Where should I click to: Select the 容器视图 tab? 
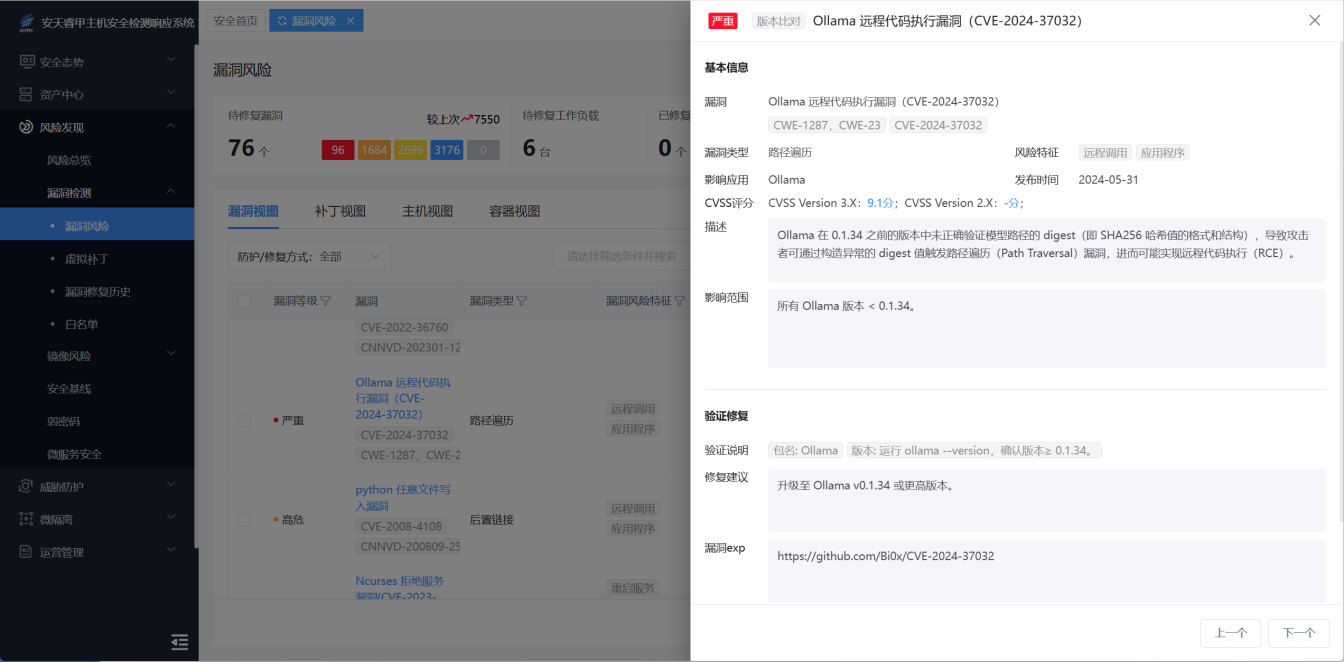(515, 211)
